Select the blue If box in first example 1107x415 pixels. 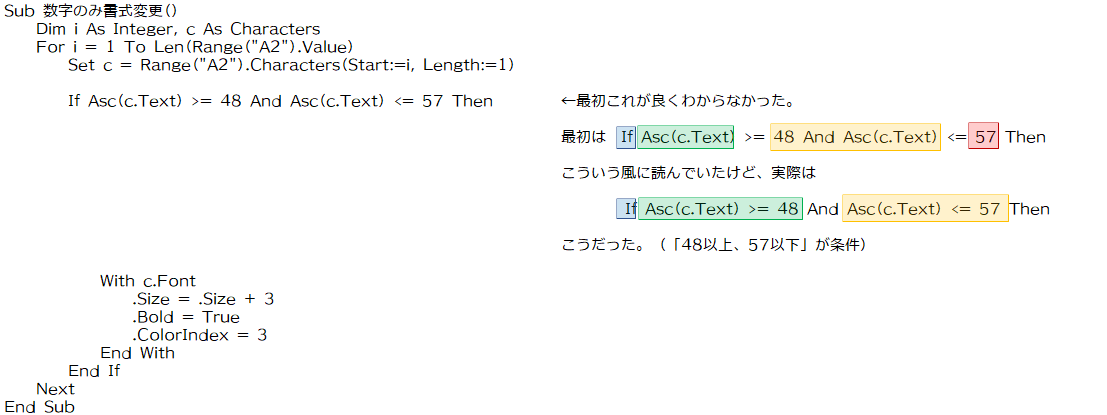pos(626,137)
